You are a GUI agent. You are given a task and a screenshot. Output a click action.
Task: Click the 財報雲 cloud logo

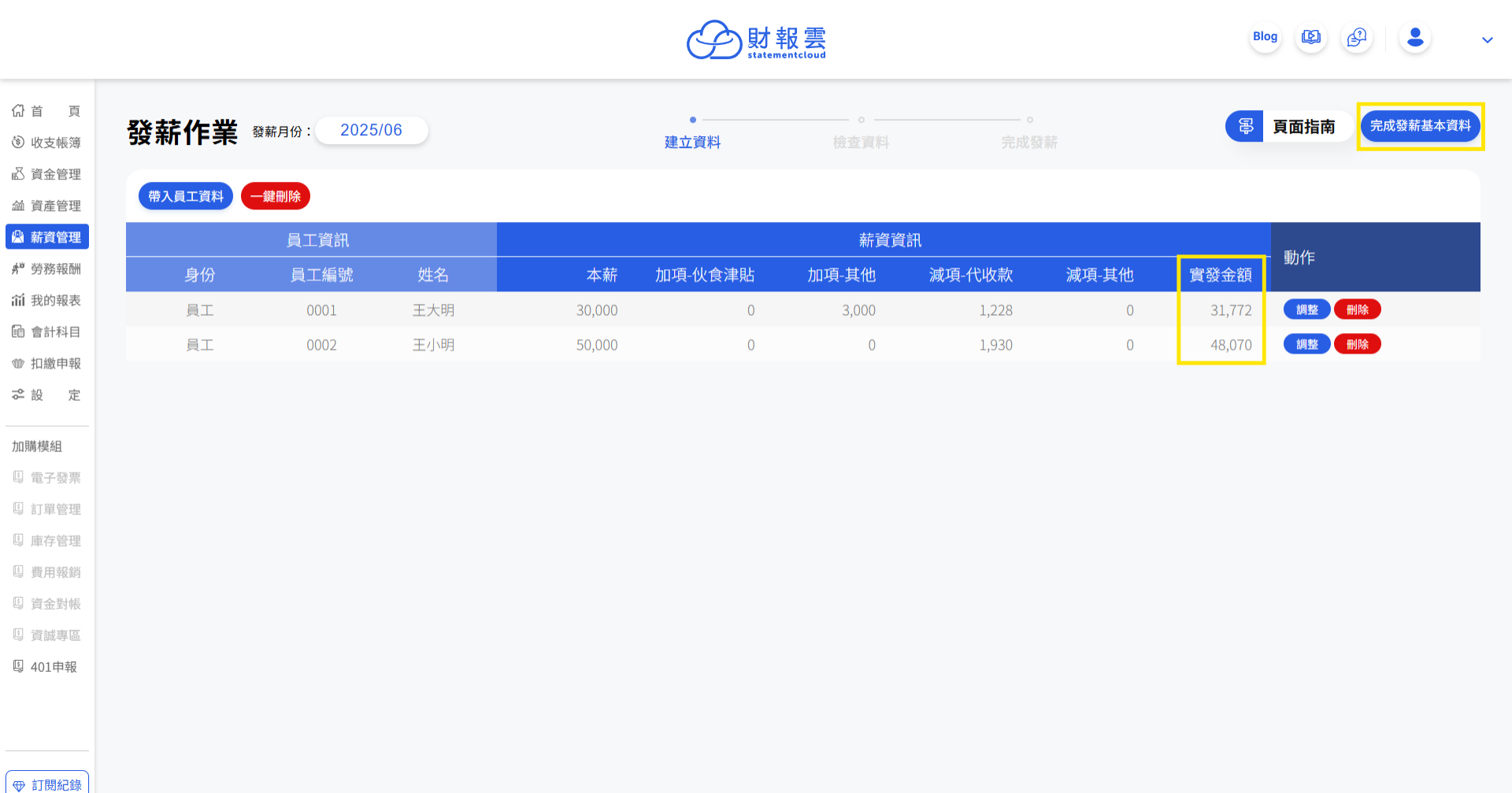point(756,39)
